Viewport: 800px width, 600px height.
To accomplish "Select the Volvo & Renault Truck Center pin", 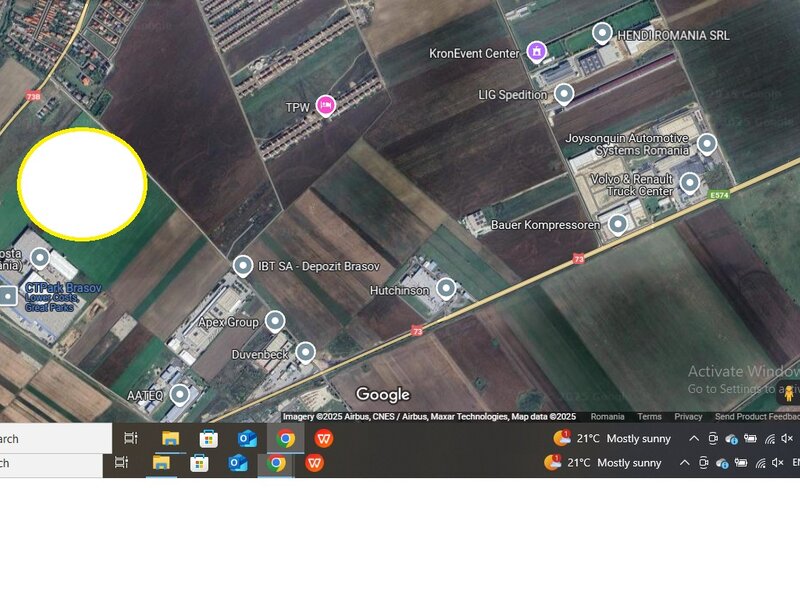I will (690, 183).
